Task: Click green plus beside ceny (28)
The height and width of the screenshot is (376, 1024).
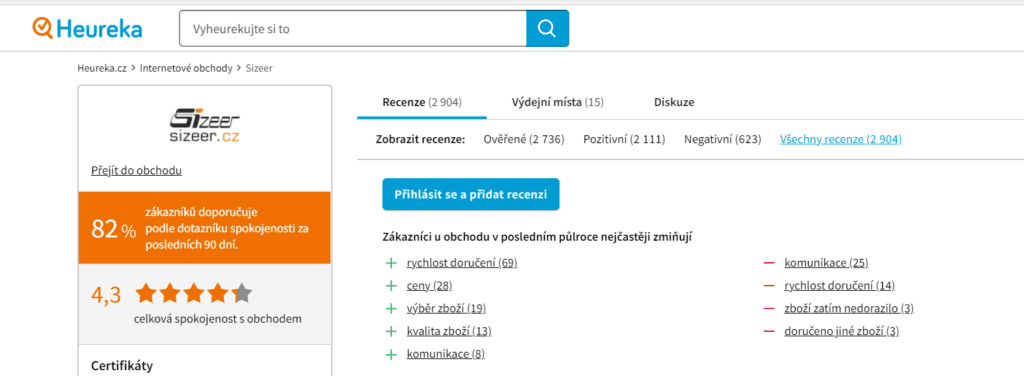Action: [x=391, y=286]
